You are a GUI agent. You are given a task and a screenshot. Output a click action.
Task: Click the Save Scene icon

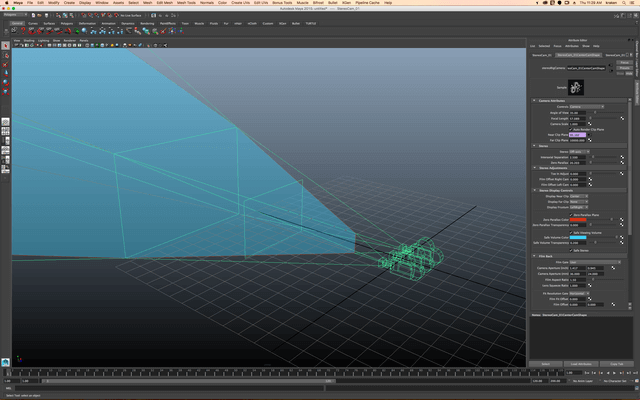pos(46,15)
